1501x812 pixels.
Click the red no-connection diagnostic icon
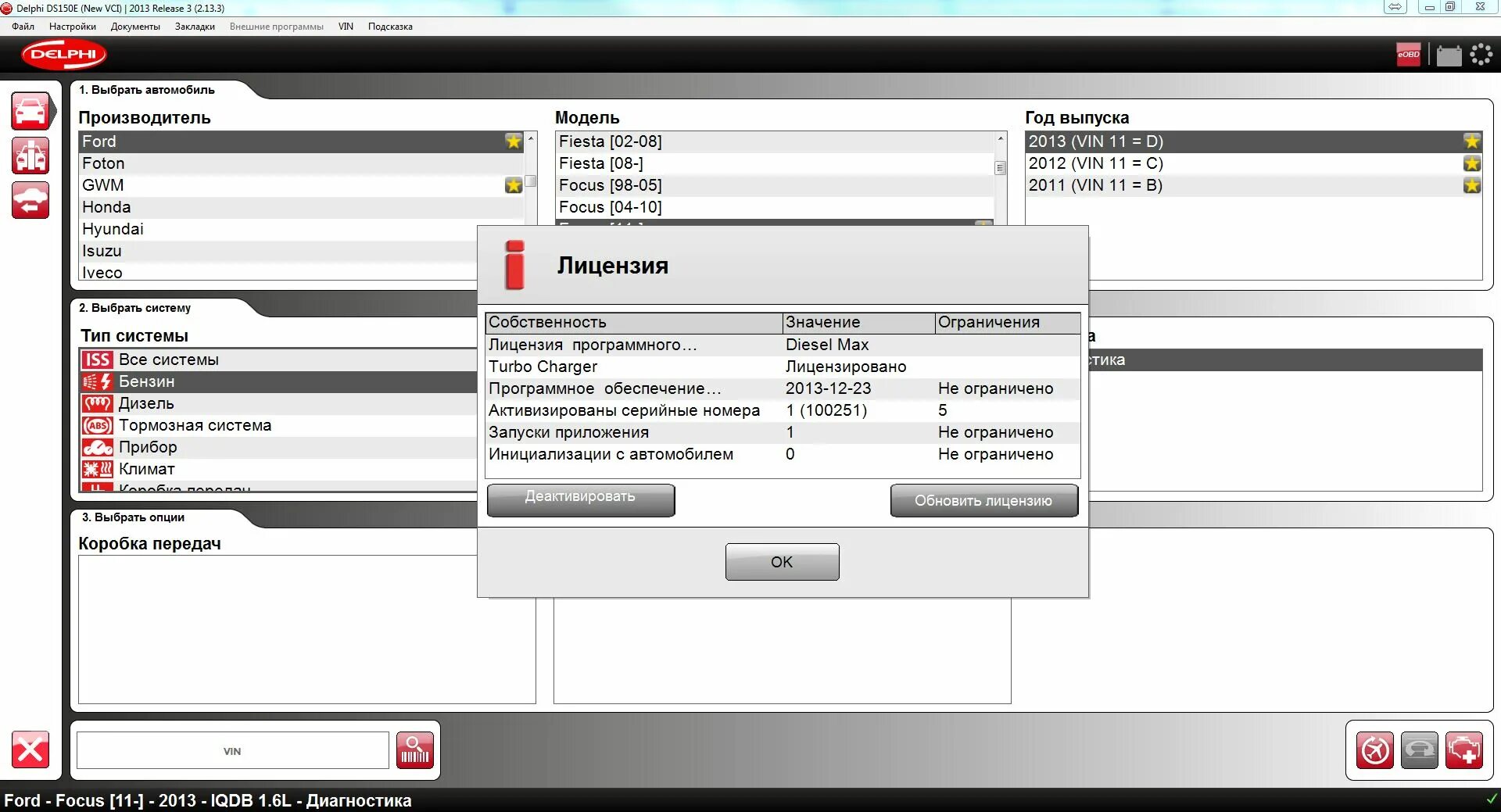click(x=1374, y=750)
